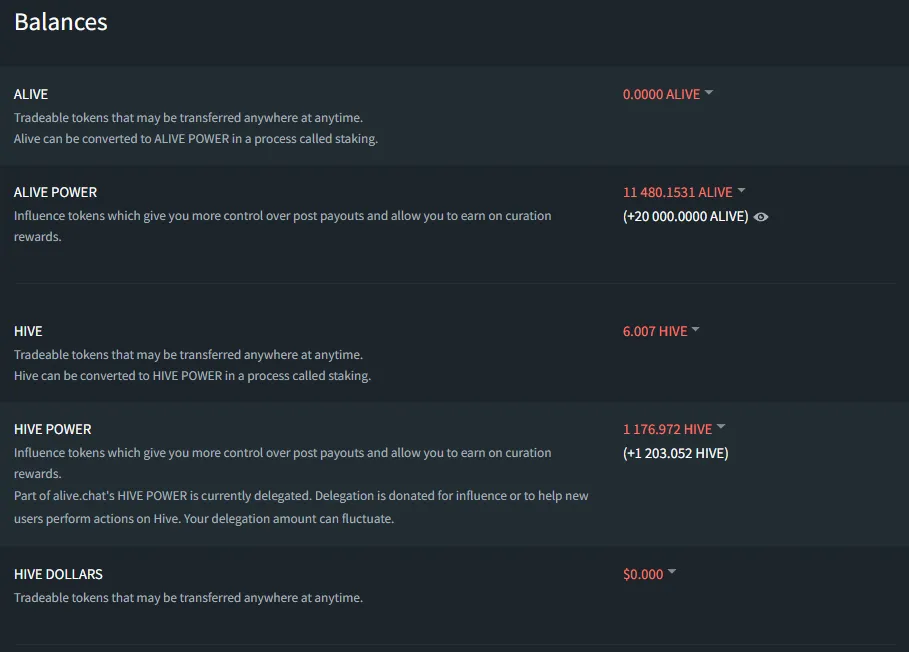This screenshot has height=652, width=909.
Task: Click the caret arrow beside 1 176.972 HIVE
Action: tap(721, 427)
